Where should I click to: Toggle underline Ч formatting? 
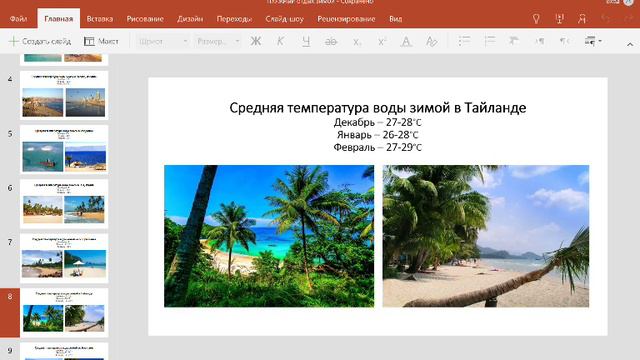306,41
